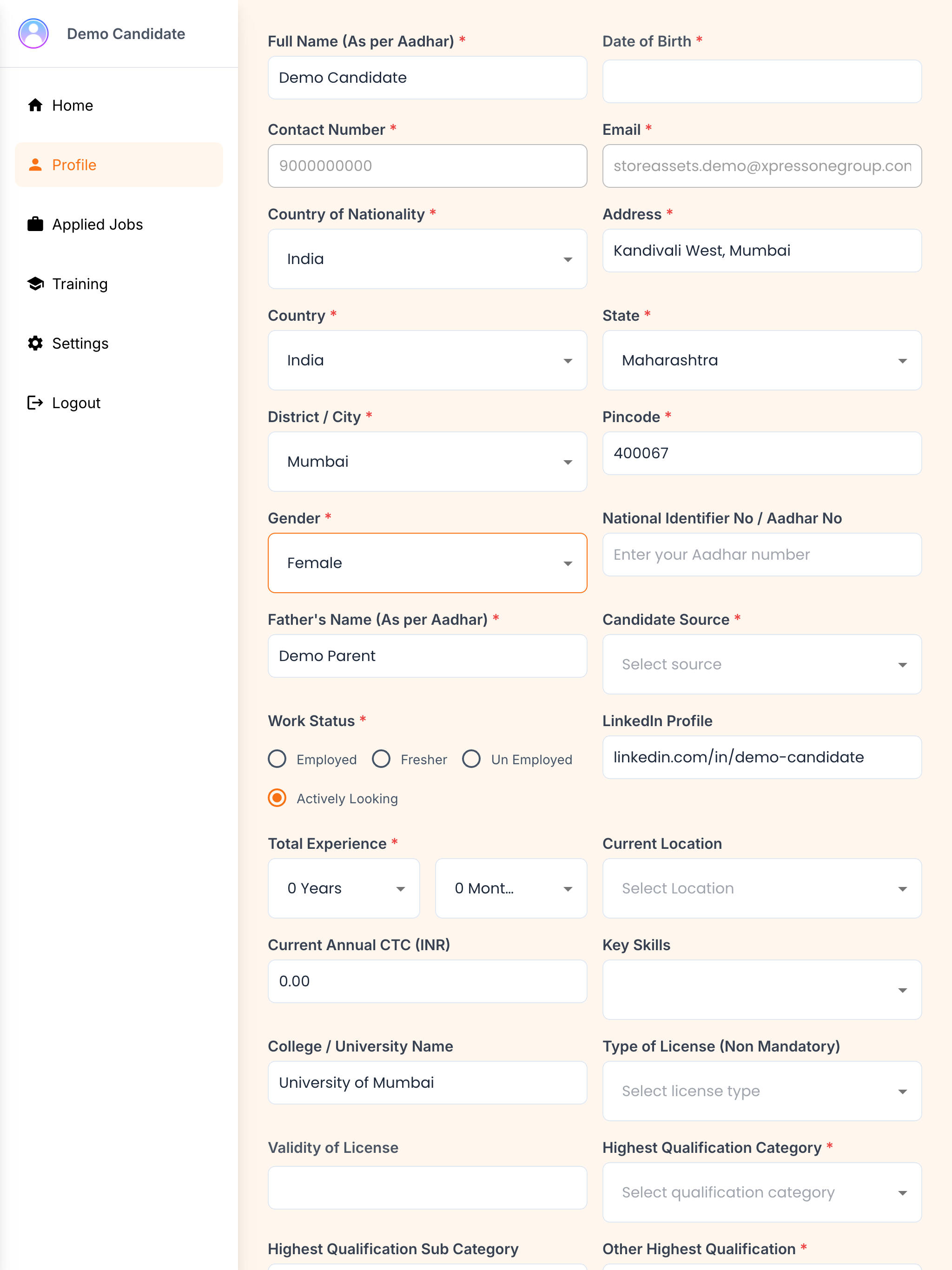Select Logout in the sidebar
This screenshot has width=952, height=1270.
click(119, 403)
